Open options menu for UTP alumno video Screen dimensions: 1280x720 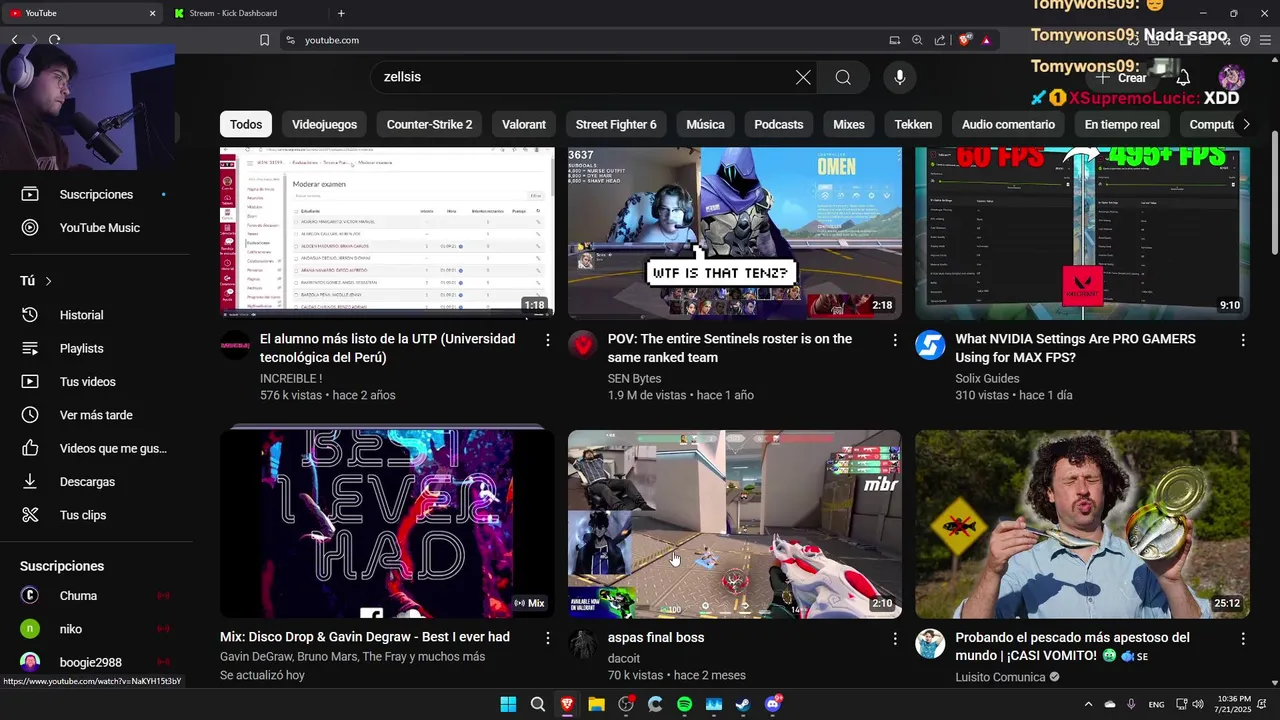[x=547, y=340]
